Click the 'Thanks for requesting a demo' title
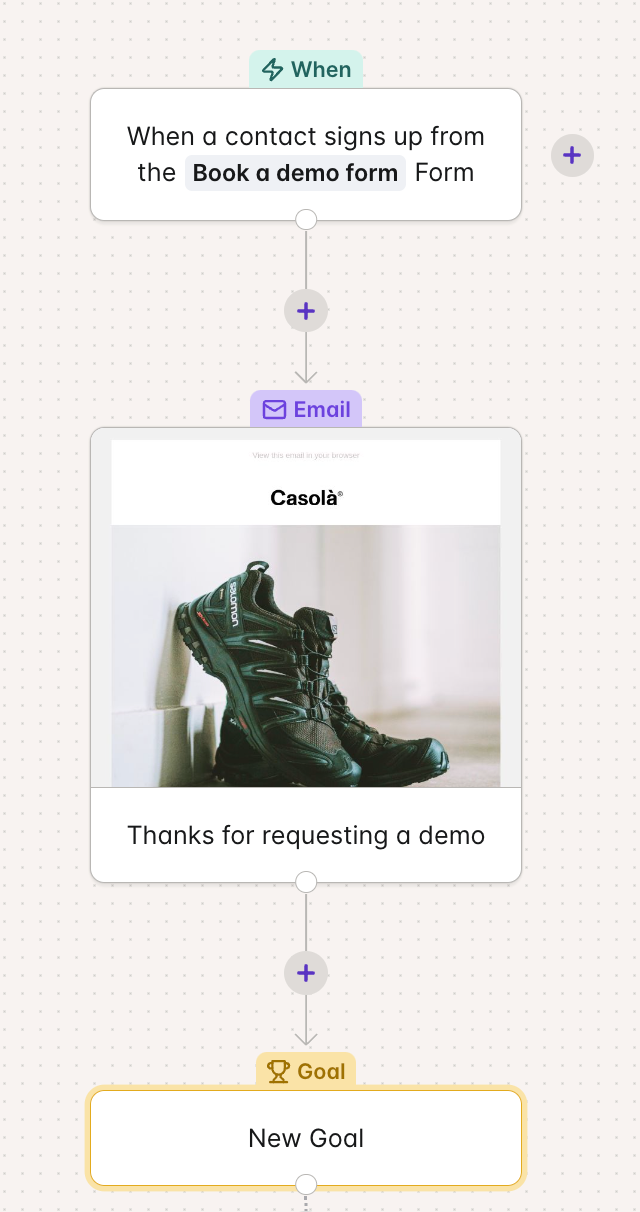 pos(306,835)
